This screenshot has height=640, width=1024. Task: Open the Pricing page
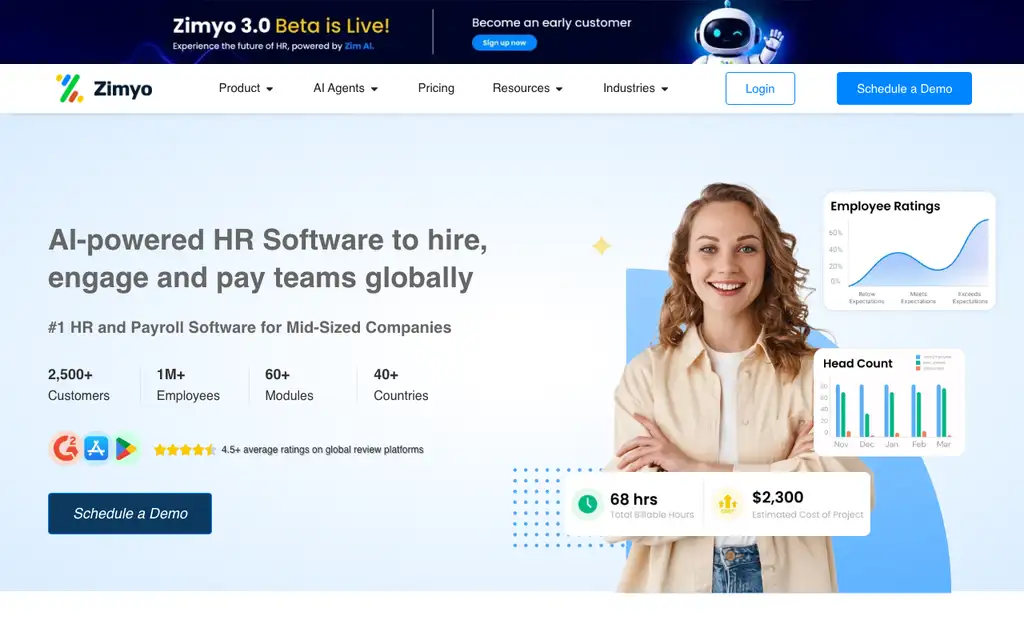pos(436,88)
